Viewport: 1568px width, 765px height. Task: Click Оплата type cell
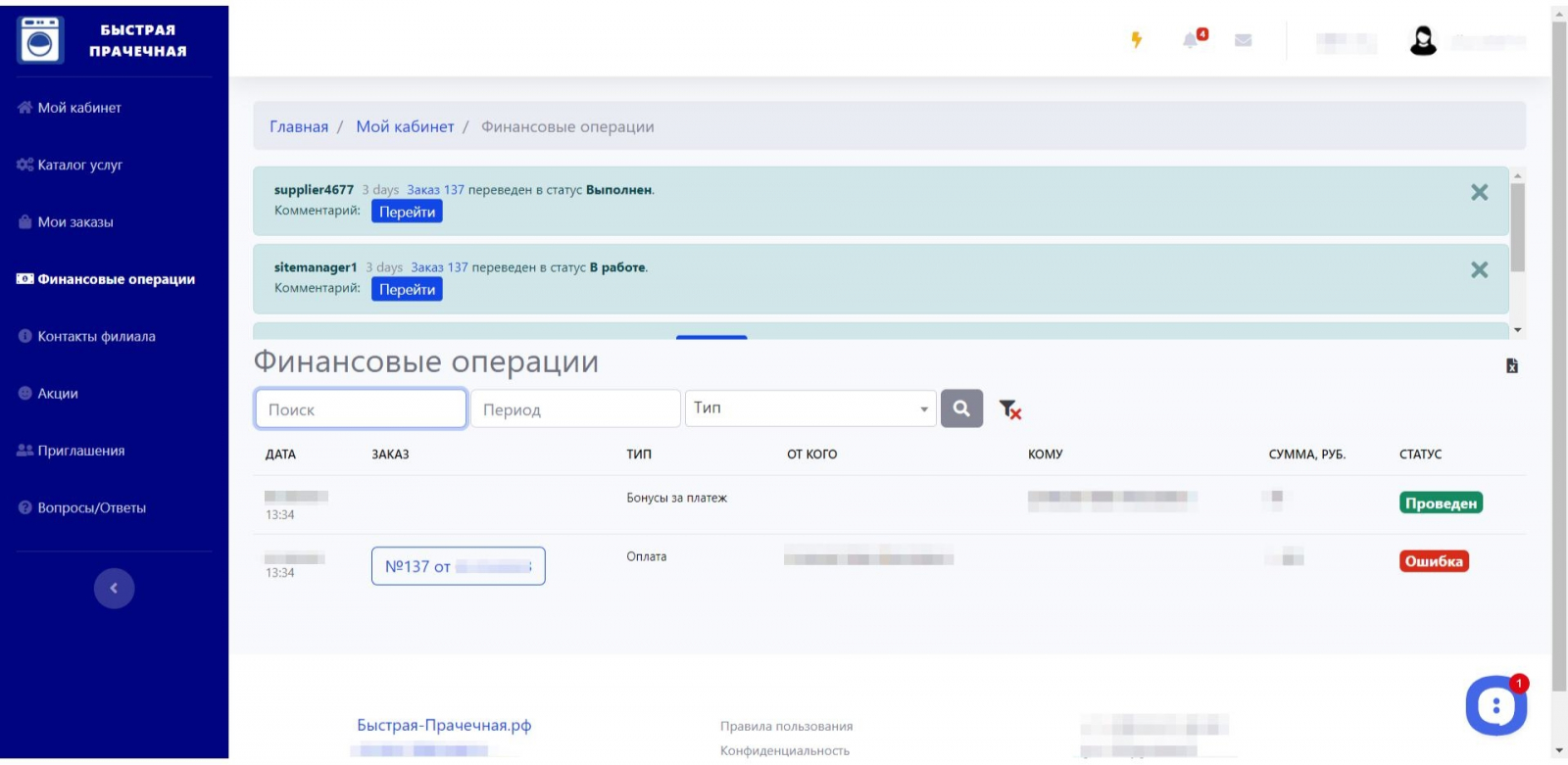(x=646, y=556)
